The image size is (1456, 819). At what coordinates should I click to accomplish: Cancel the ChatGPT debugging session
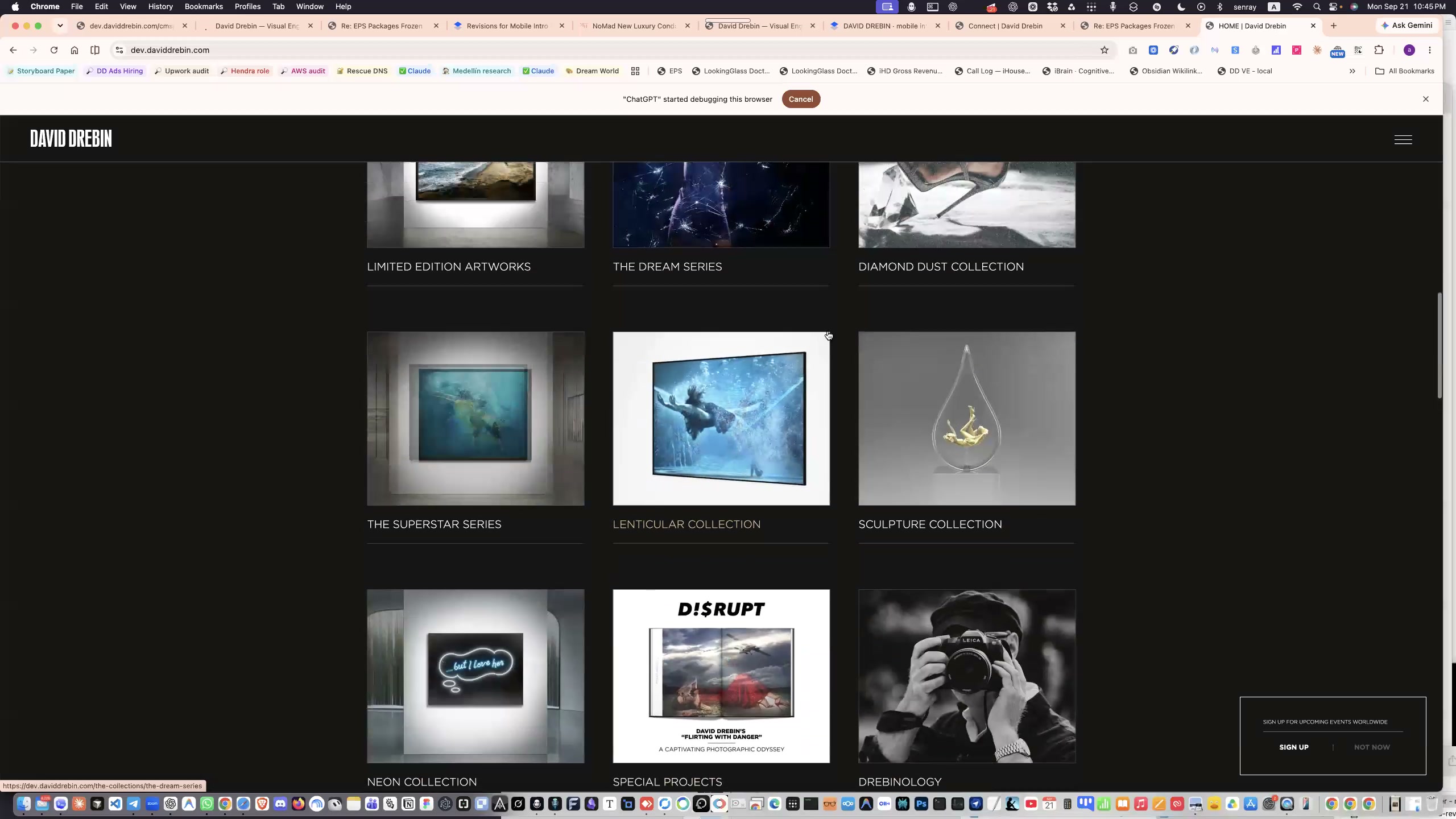point(801,99)
